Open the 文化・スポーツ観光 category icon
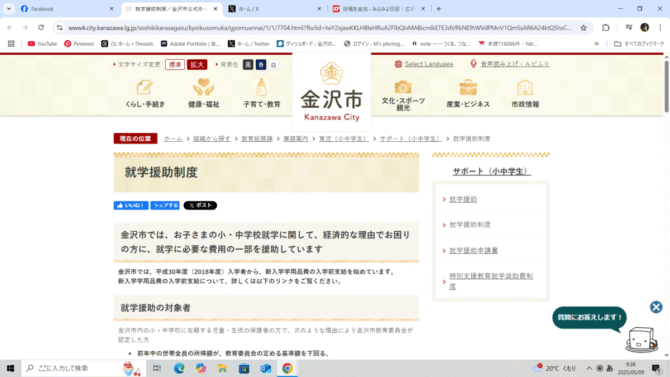 [403, 95]
